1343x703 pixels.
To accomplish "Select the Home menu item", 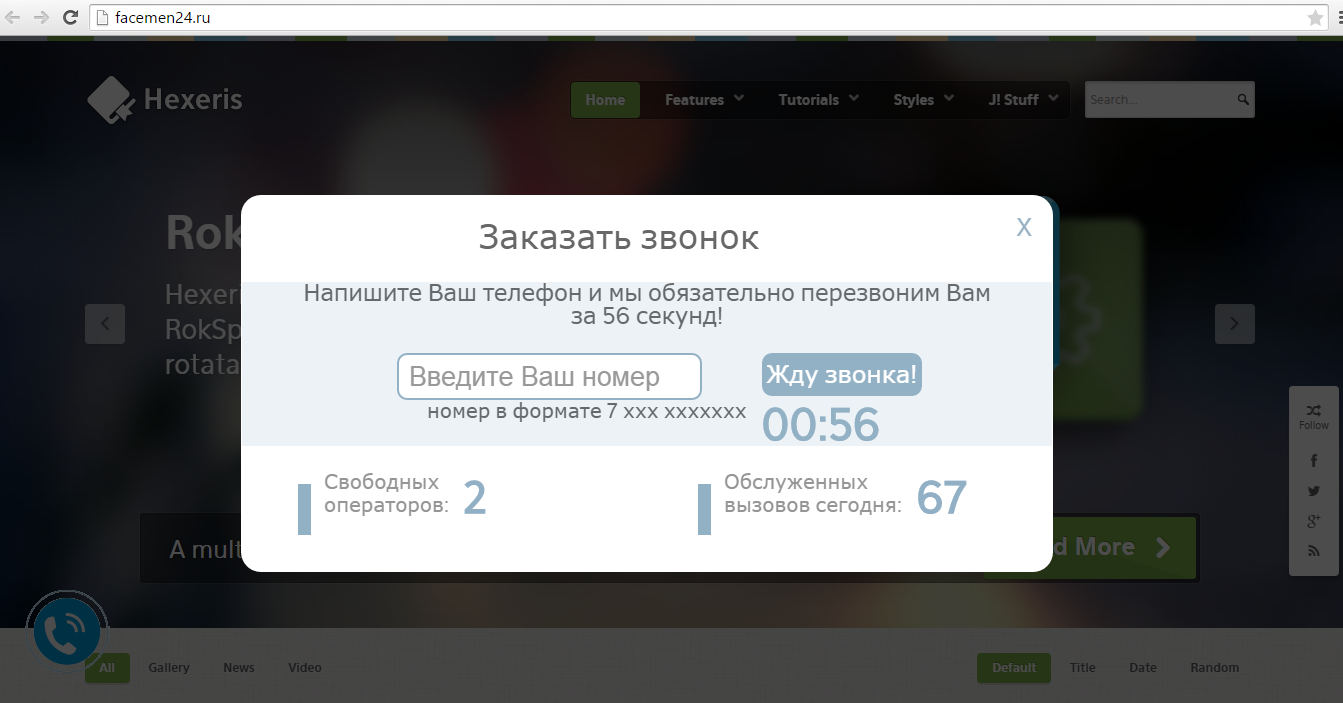I will click(x=604, y=99).
